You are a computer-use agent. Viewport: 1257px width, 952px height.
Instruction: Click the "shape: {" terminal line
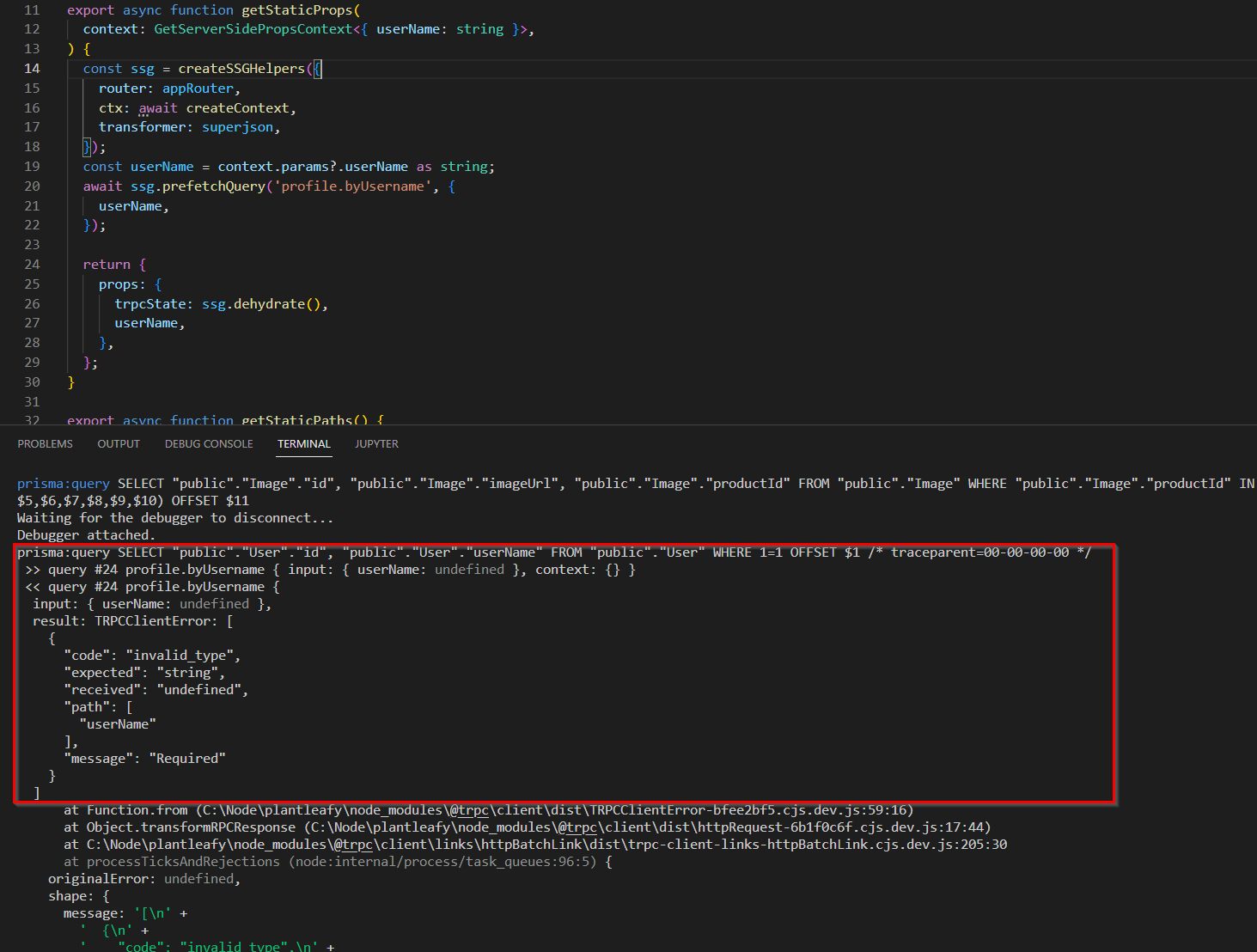pyautogui.click(x=79, y=896)
